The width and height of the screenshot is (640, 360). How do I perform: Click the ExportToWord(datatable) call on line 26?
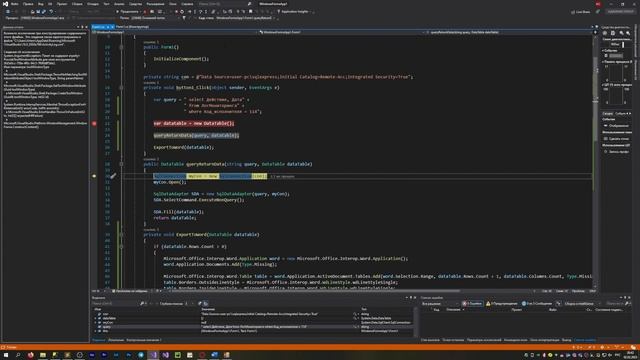184,147
